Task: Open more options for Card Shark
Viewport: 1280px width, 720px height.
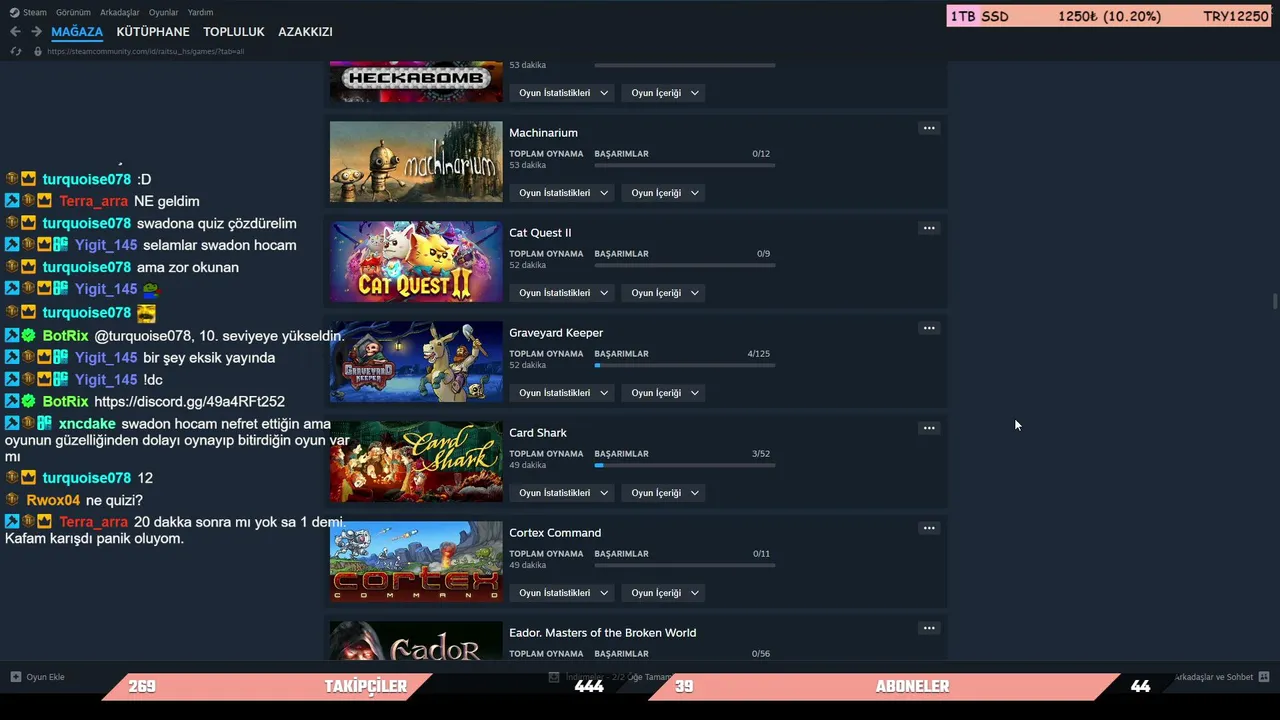Action: pos(929,428)
